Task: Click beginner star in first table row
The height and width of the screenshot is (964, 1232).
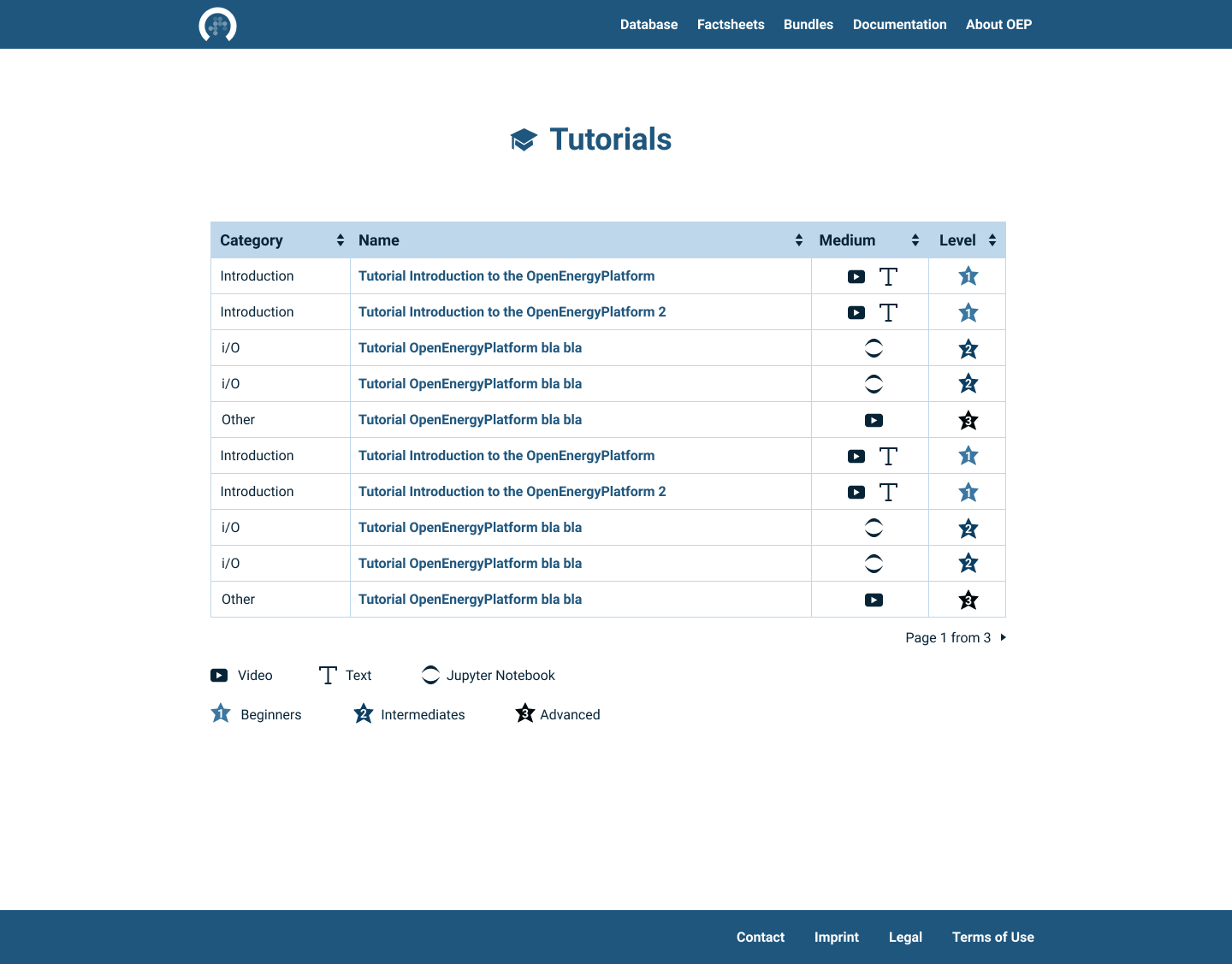Action: (968, 276)
